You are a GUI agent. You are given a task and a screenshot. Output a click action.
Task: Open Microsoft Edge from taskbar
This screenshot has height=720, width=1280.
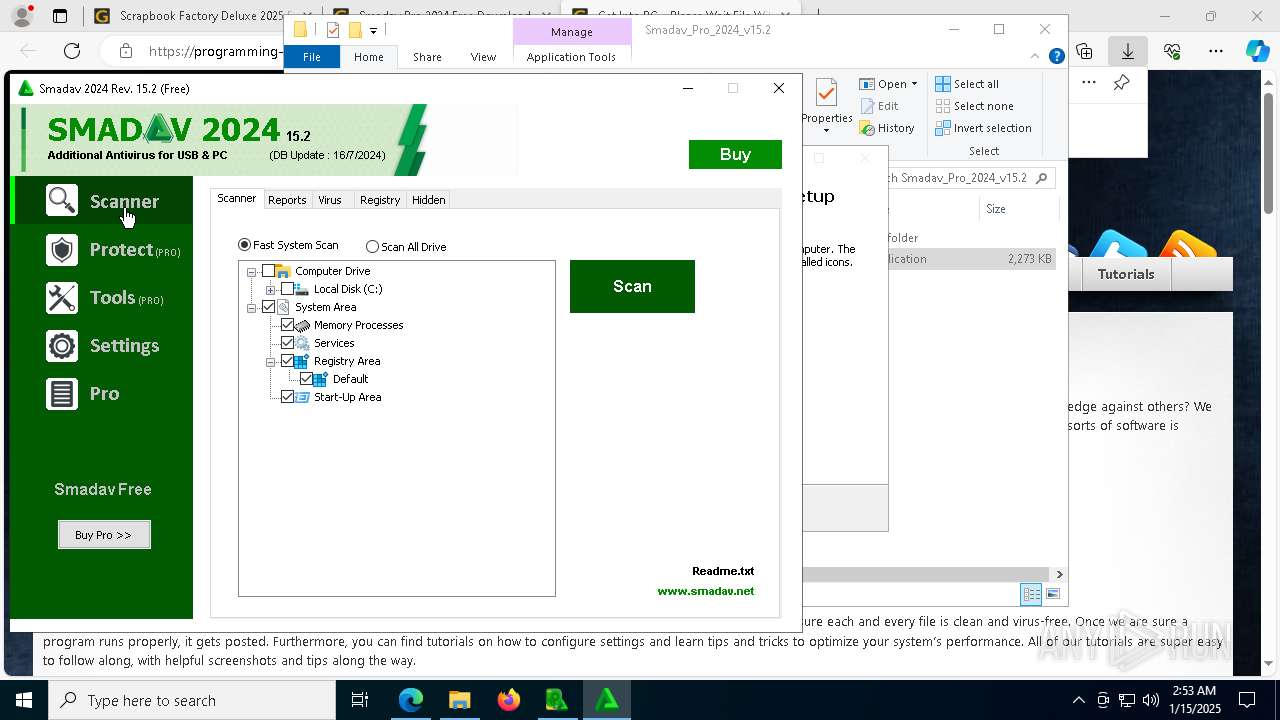click(411, 700)
